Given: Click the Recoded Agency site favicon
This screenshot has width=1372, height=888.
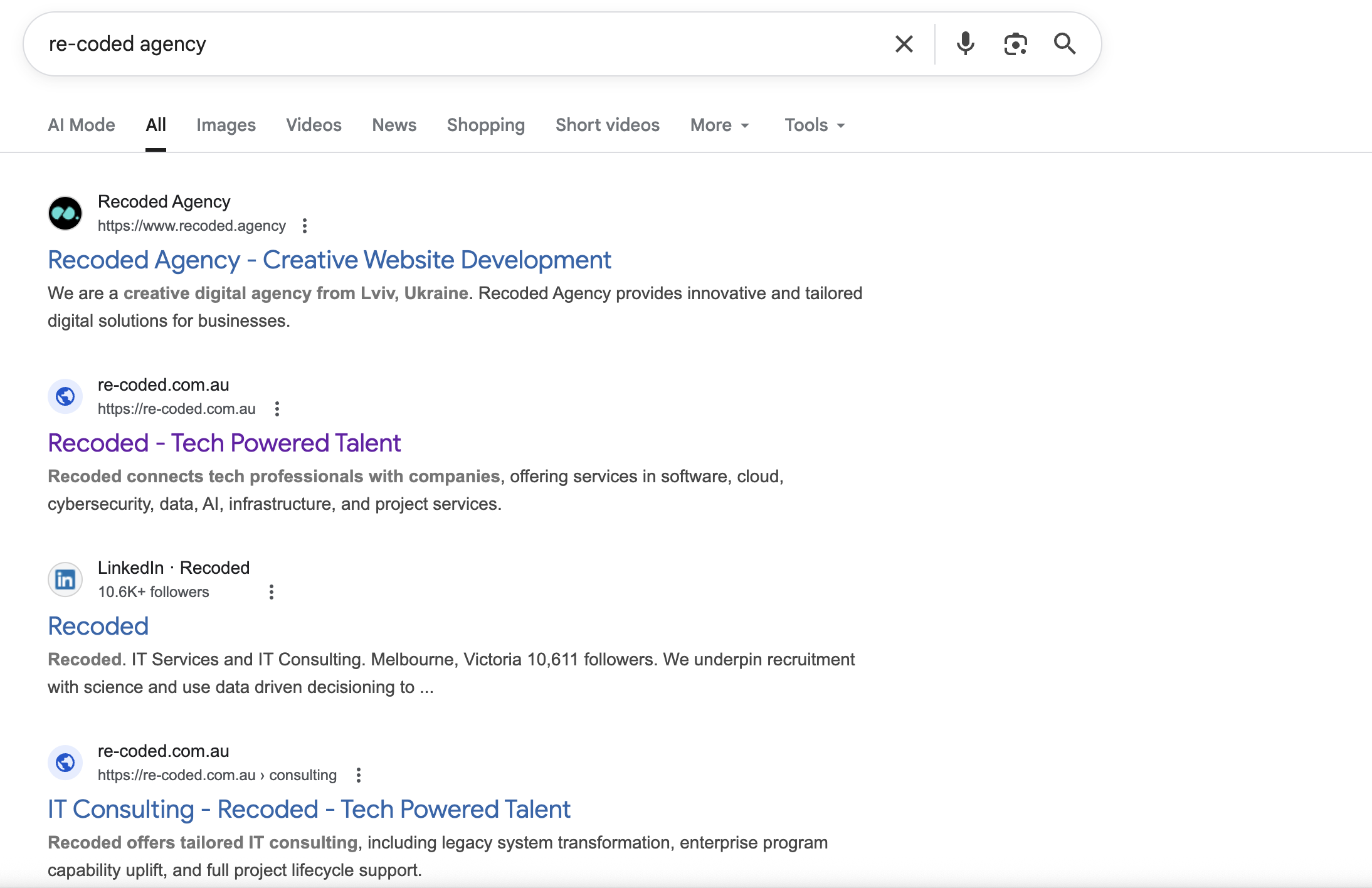Looking at the screenshot, I should point(65,213).
